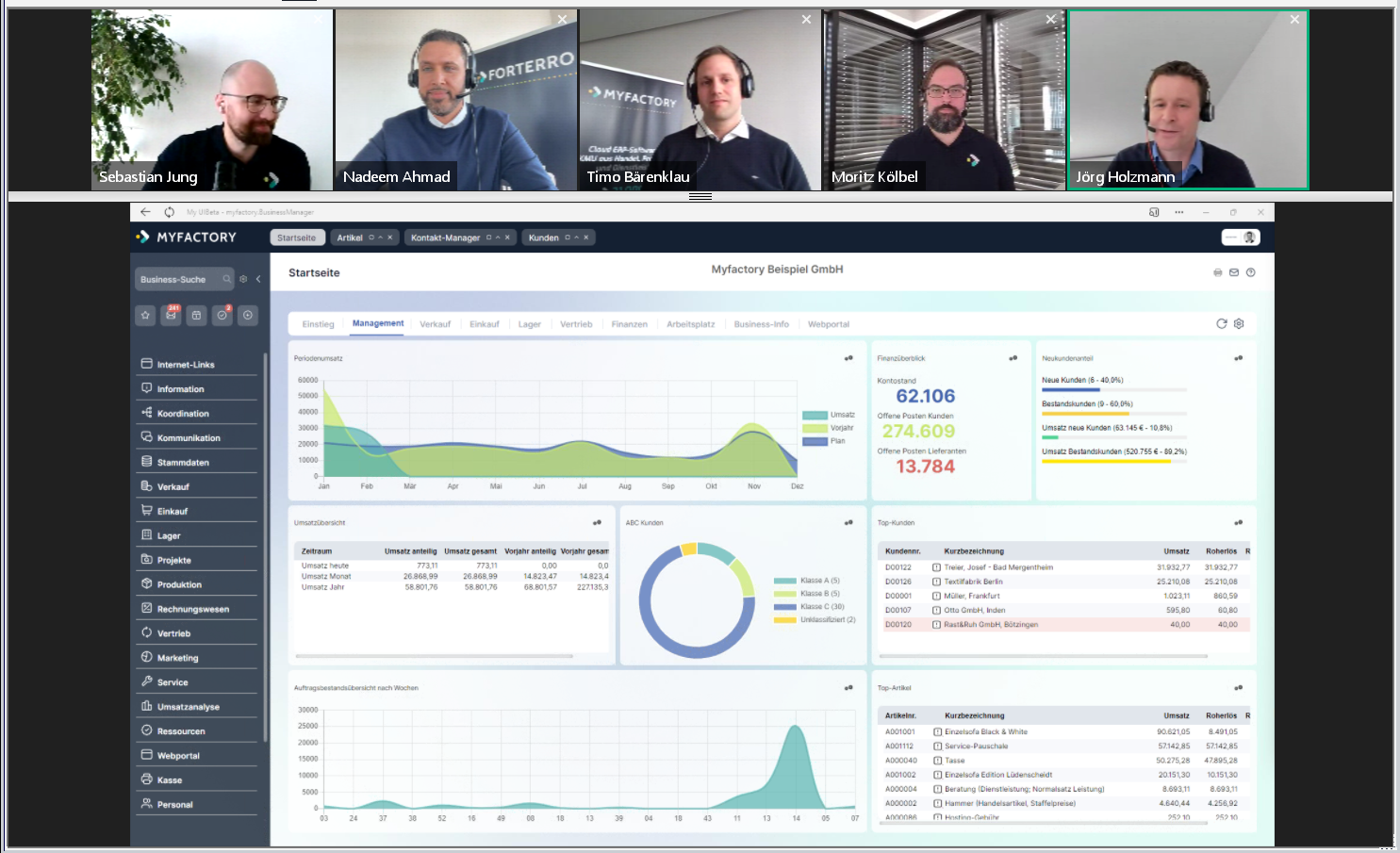Toggle Klasse A (5) in the donut legend
The height and width of the screenshot is (853, 1400).
click(807, 581)
